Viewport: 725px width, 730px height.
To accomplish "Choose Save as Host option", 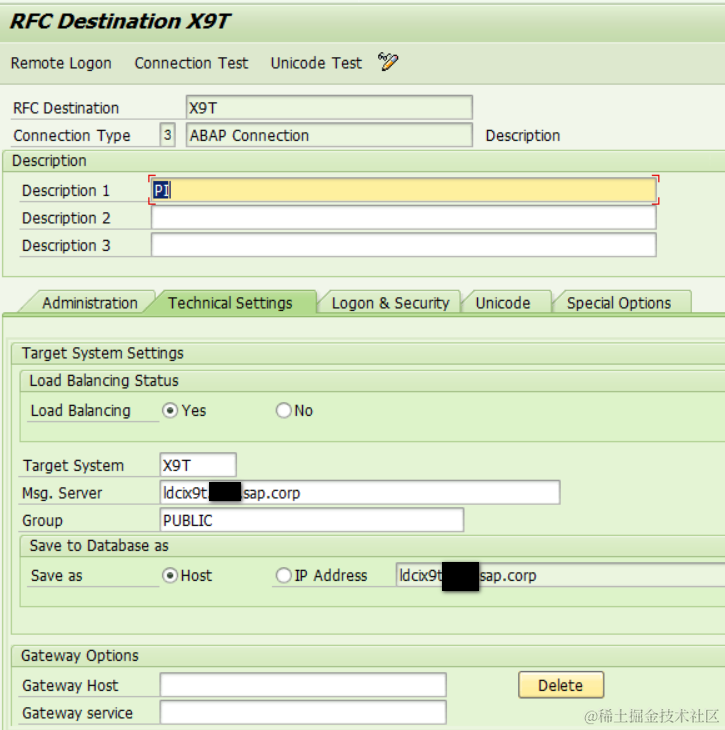I will click(170, 575).
